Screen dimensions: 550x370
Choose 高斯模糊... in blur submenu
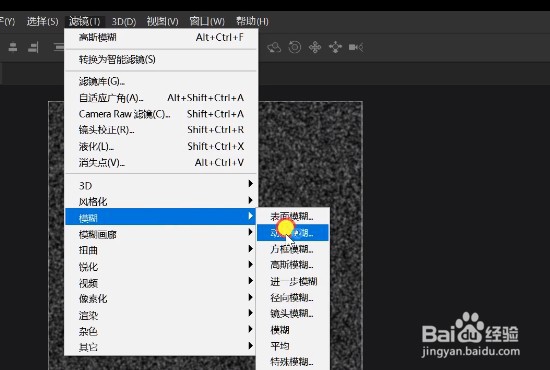(x=293, y=265)
